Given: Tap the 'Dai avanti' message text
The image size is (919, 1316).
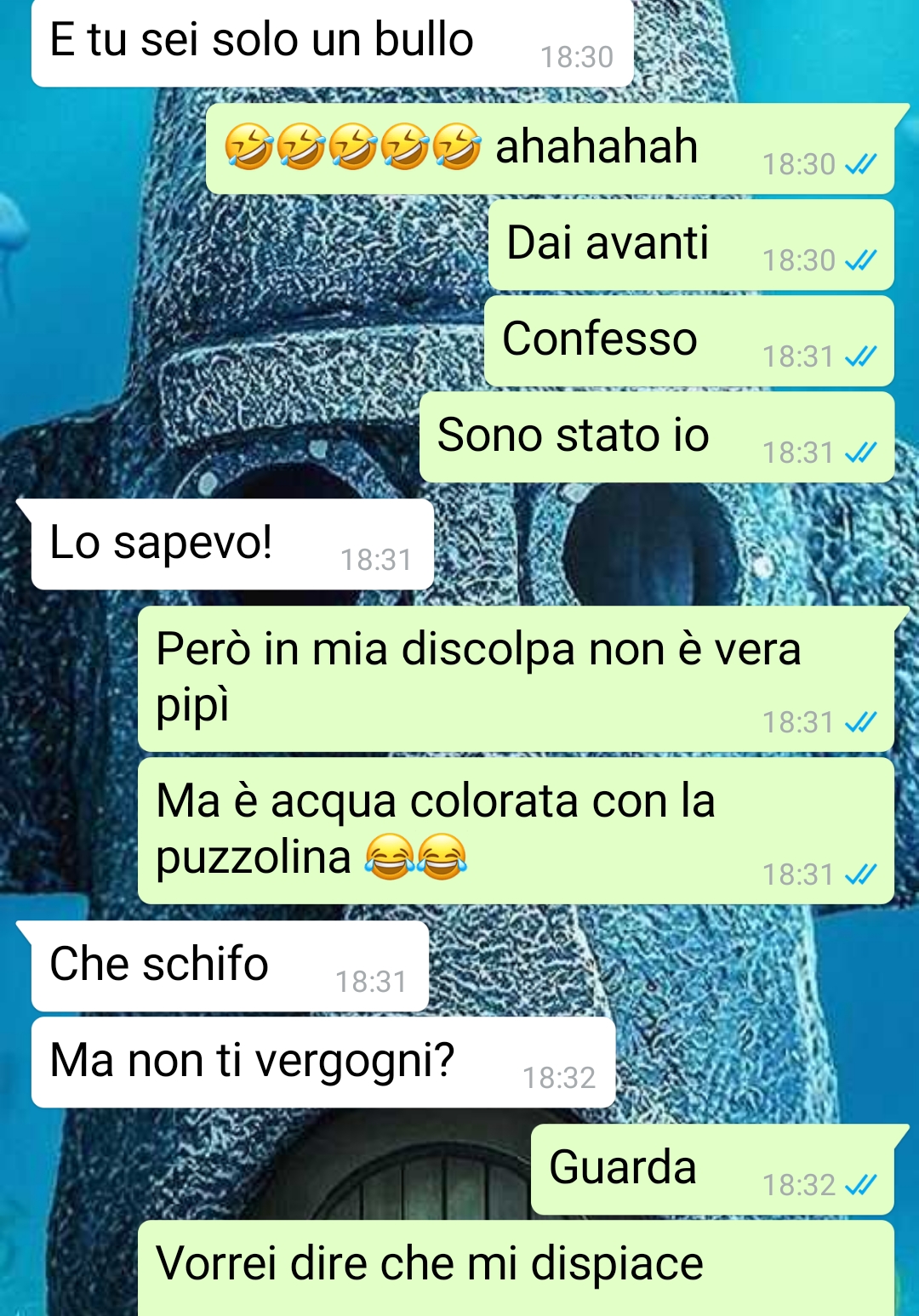Looking at the screenshot, I should [608, 242].
